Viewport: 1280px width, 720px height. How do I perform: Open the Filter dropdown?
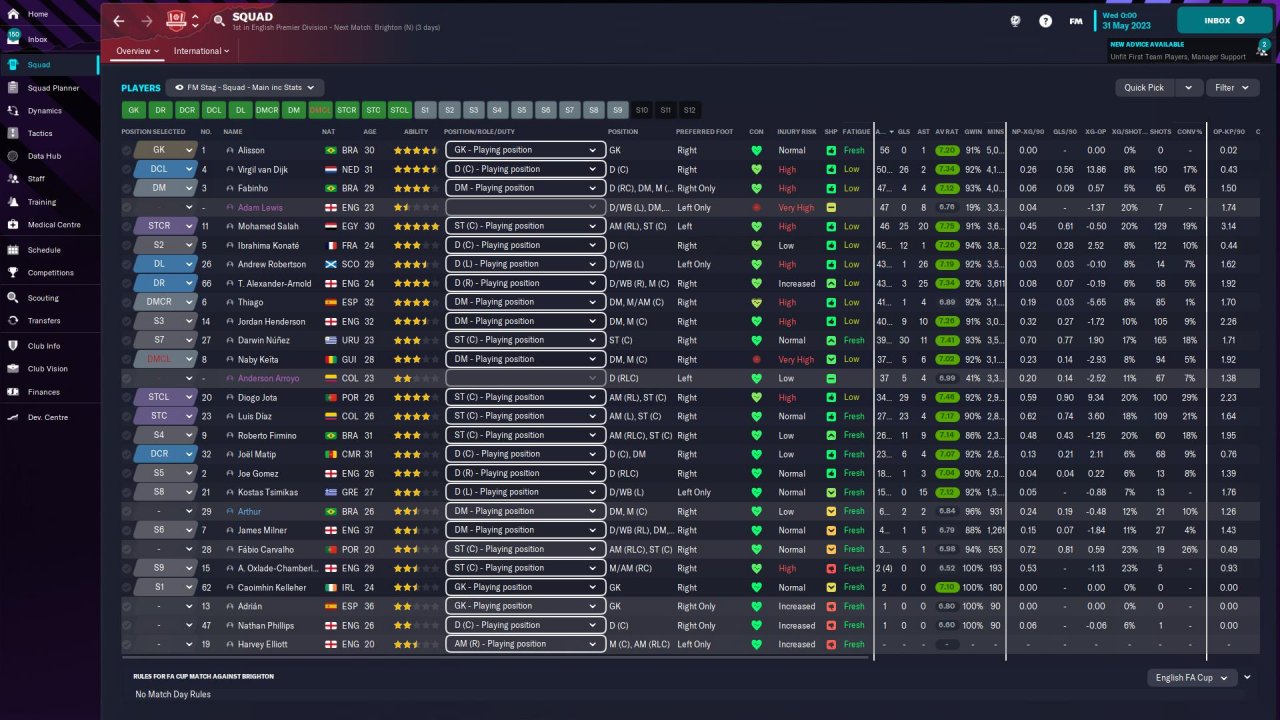(x=1231, y=88)
